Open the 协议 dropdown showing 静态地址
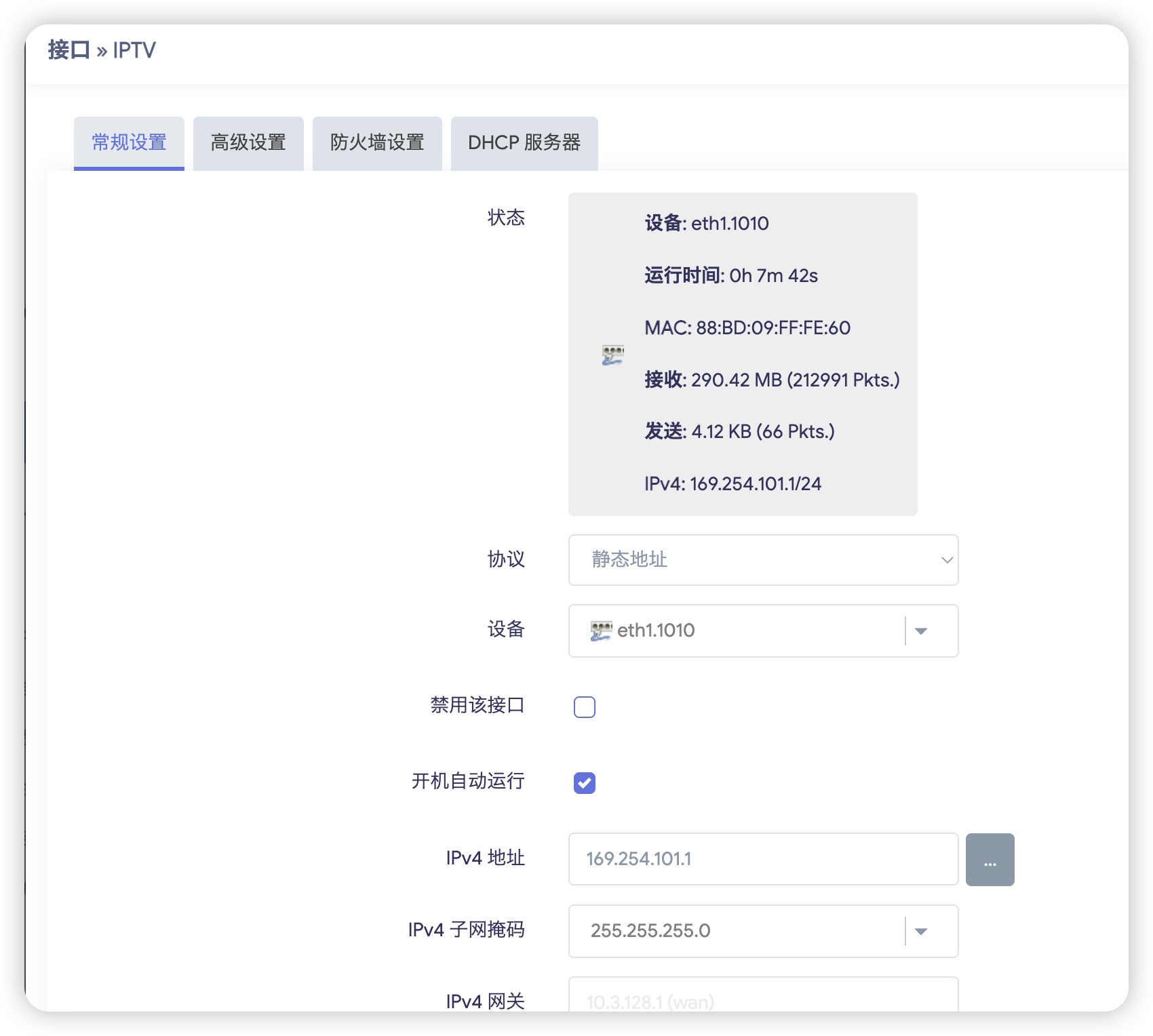1153x1036 pixels. 762,560
